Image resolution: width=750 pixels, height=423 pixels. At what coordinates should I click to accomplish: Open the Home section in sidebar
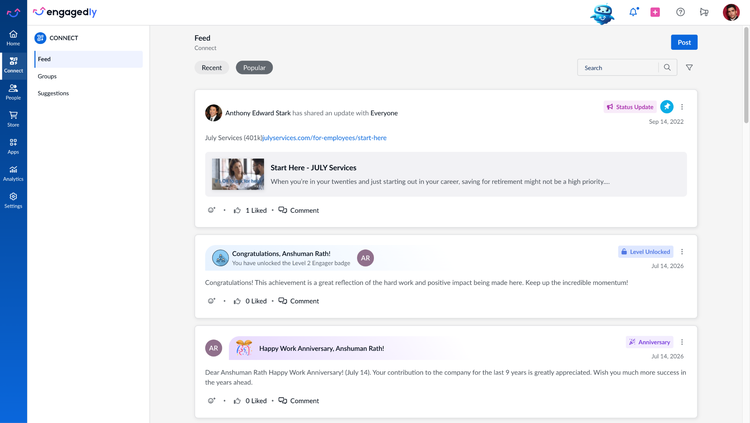point(13,38)
